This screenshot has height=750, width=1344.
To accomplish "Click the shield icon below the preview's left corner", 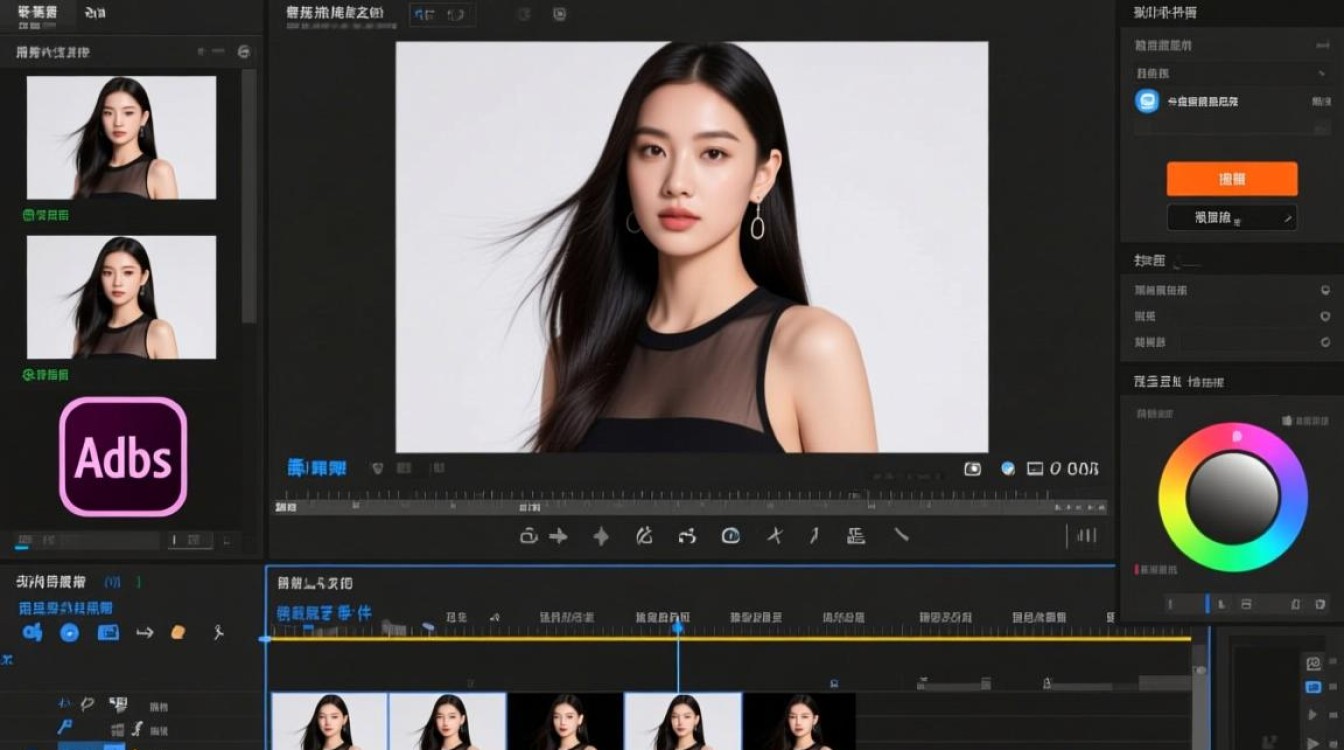I will pyautogui.click(x=377, y=467).
